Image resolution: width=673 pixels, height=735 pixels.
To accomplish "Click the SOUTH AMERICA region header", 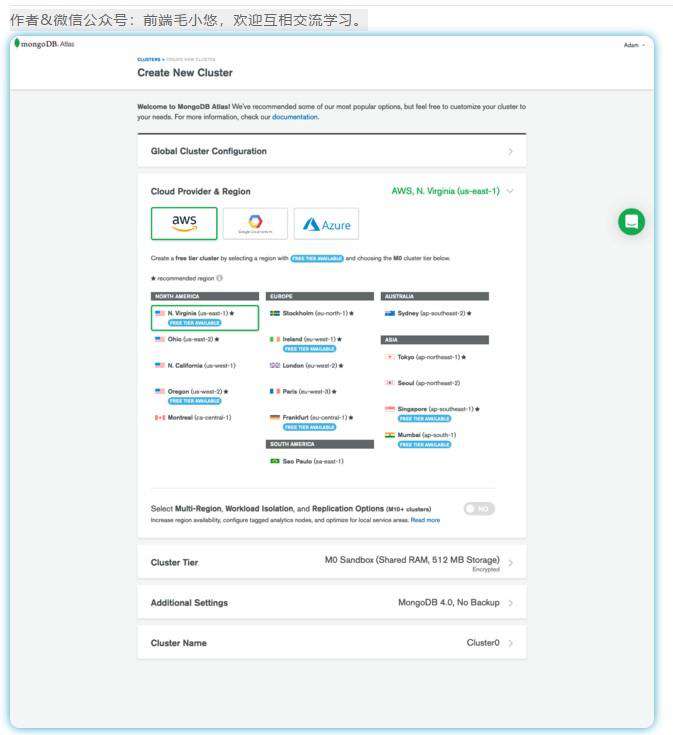I will tap(320, 444).
